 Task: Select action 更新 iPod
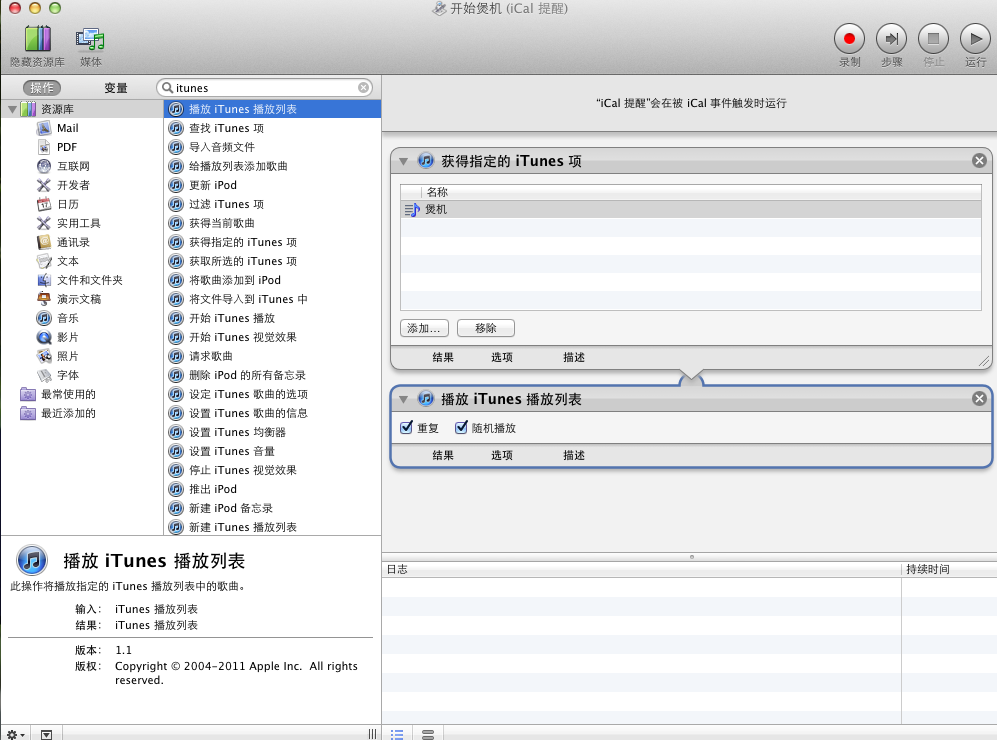pyautogui.click(x=273, y=186)
